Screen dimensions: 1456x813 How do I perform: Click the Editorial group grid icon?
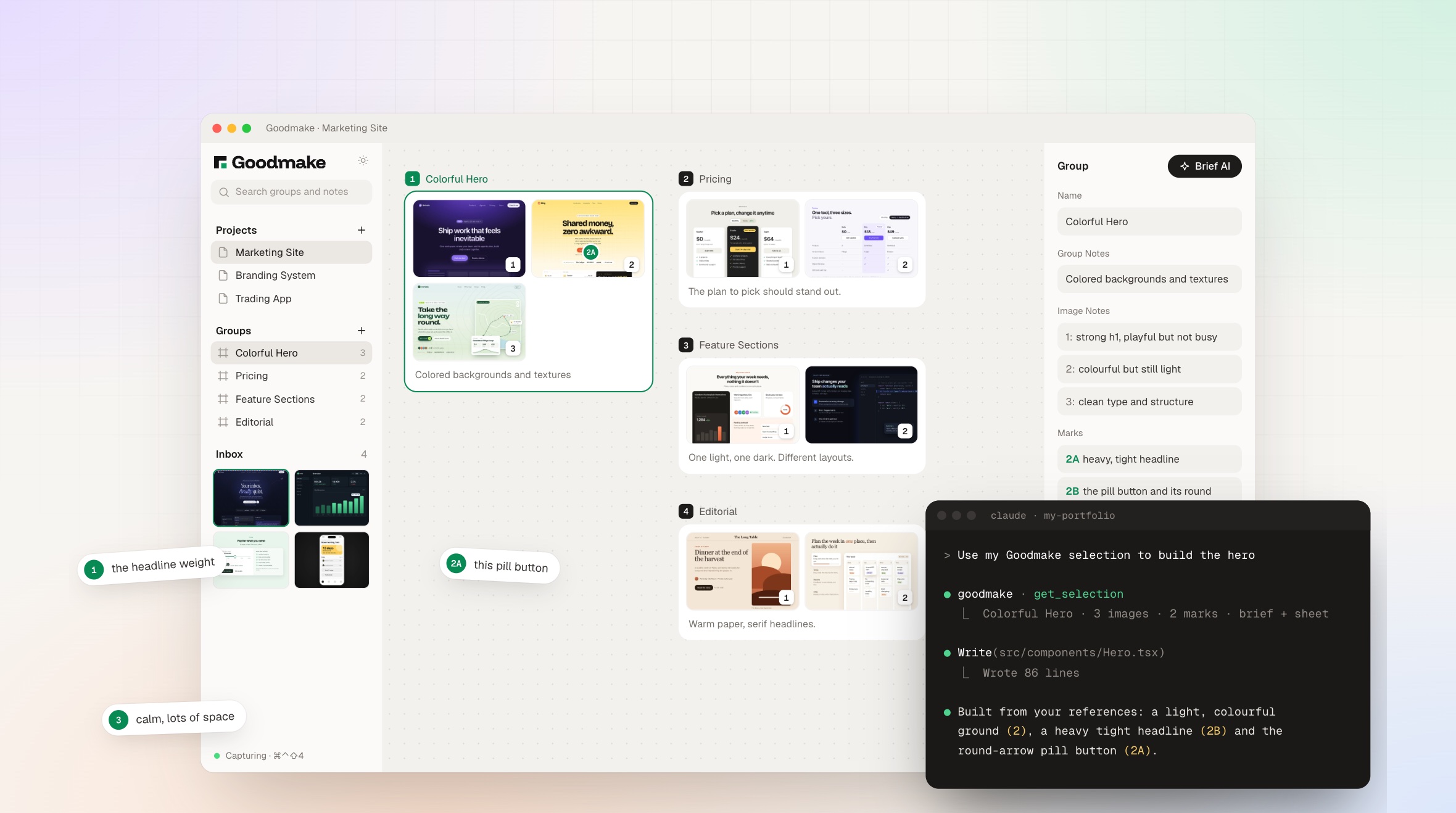pos(223,422)
